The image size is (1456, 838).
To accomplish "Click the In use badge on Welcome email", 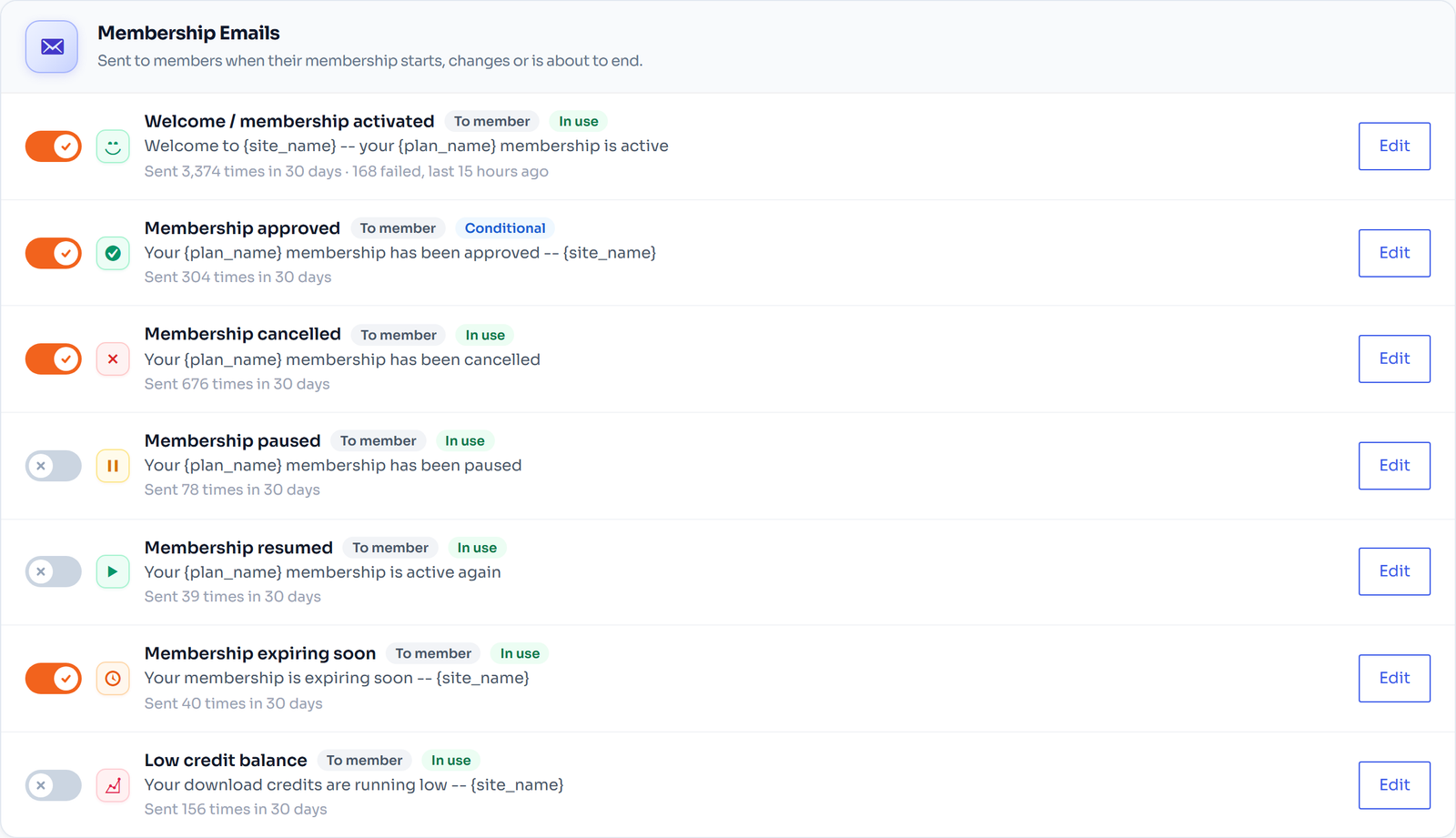I will (579, 121).
